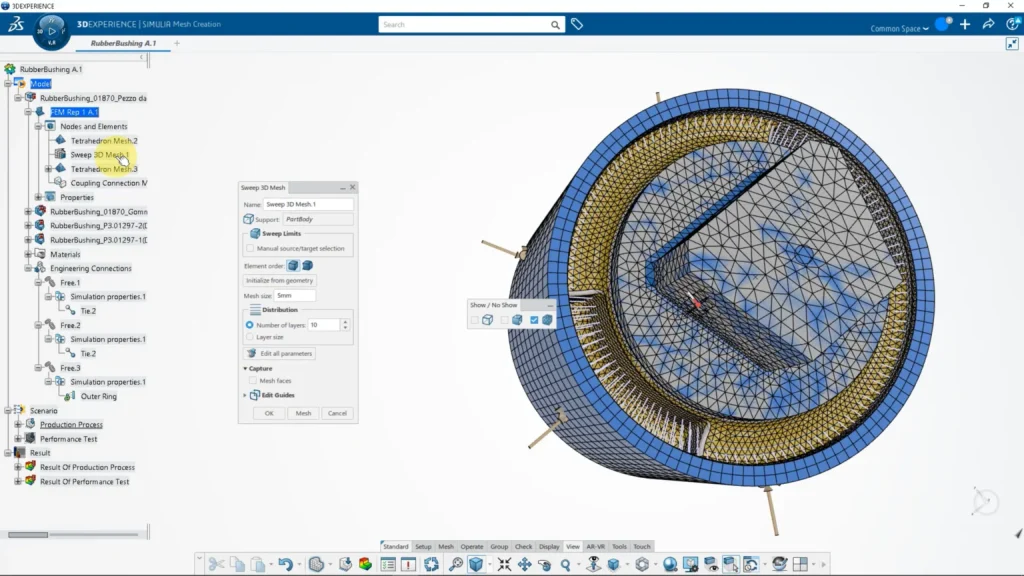Open the RubberBushing A.1 tab
This screenshot has height=576, width=1024.
click(x=123, y=43)
